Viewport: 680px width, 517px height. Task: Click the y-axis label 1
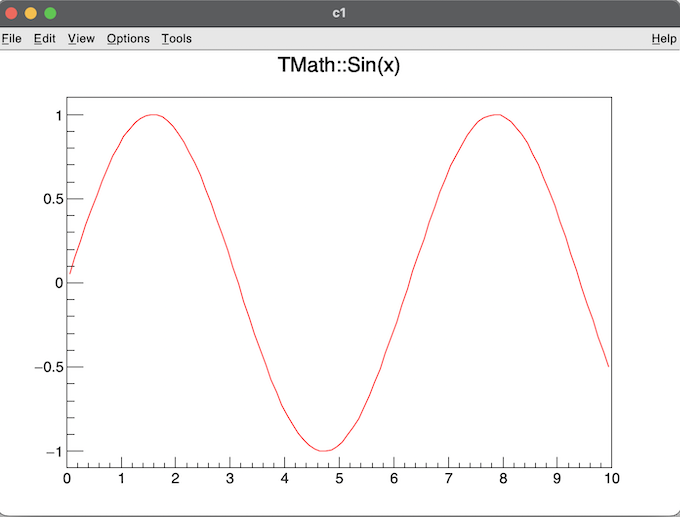click(x=59, y=116)
